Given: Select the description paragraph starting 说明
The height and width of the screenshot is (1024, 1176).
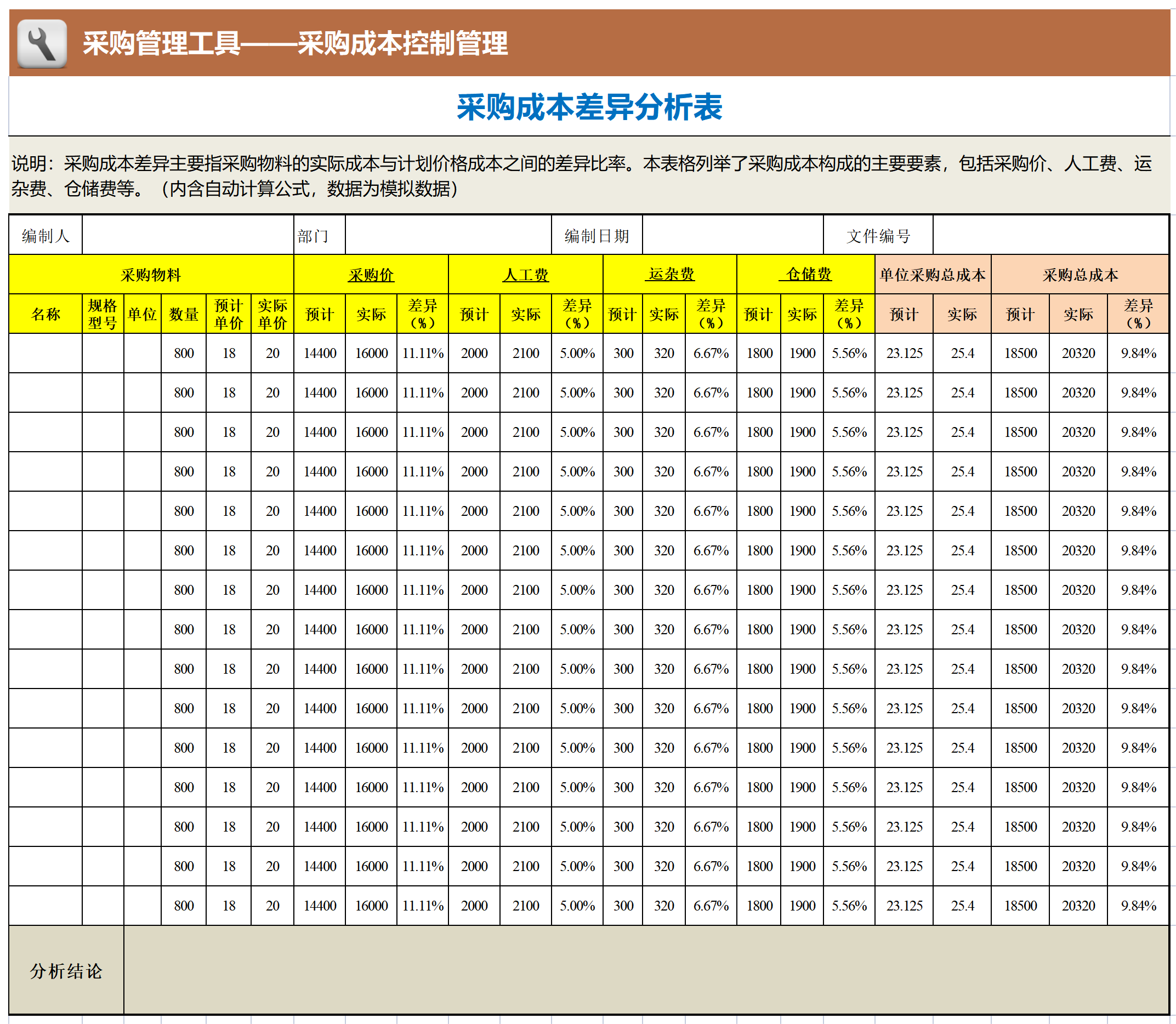Looking at the screenshot, I should 582,176.
